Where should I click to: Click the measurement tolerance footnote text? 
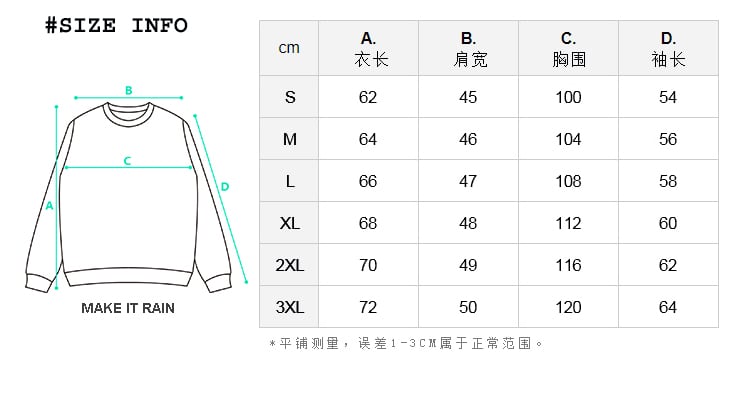[x=406, y=343]
